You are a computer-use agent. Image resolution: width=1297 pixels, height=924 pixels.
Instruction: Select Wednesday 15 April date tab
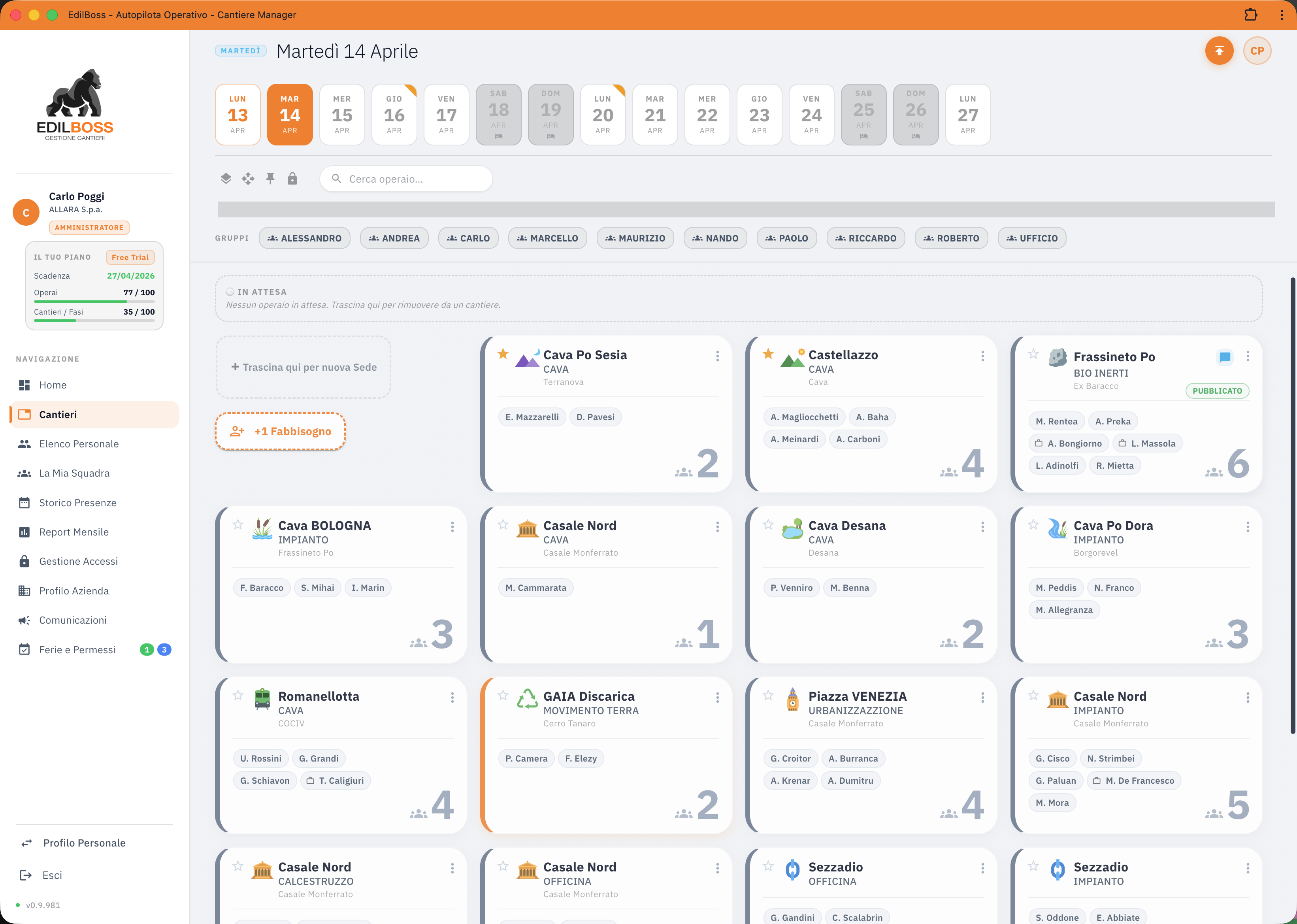click(x=342, y=115)
